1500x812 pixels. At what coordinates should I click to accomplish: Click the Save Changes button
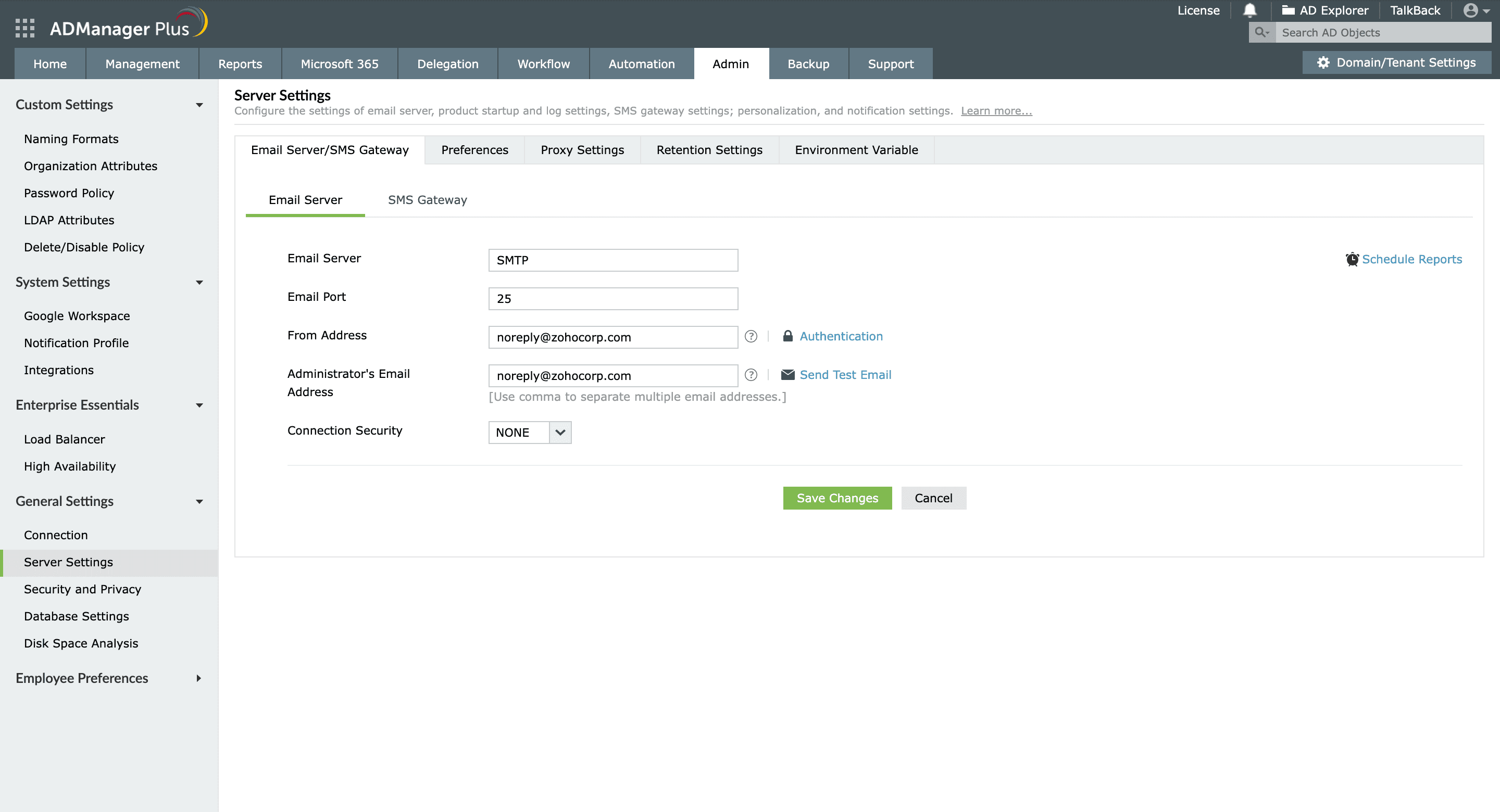pos(837,498)
